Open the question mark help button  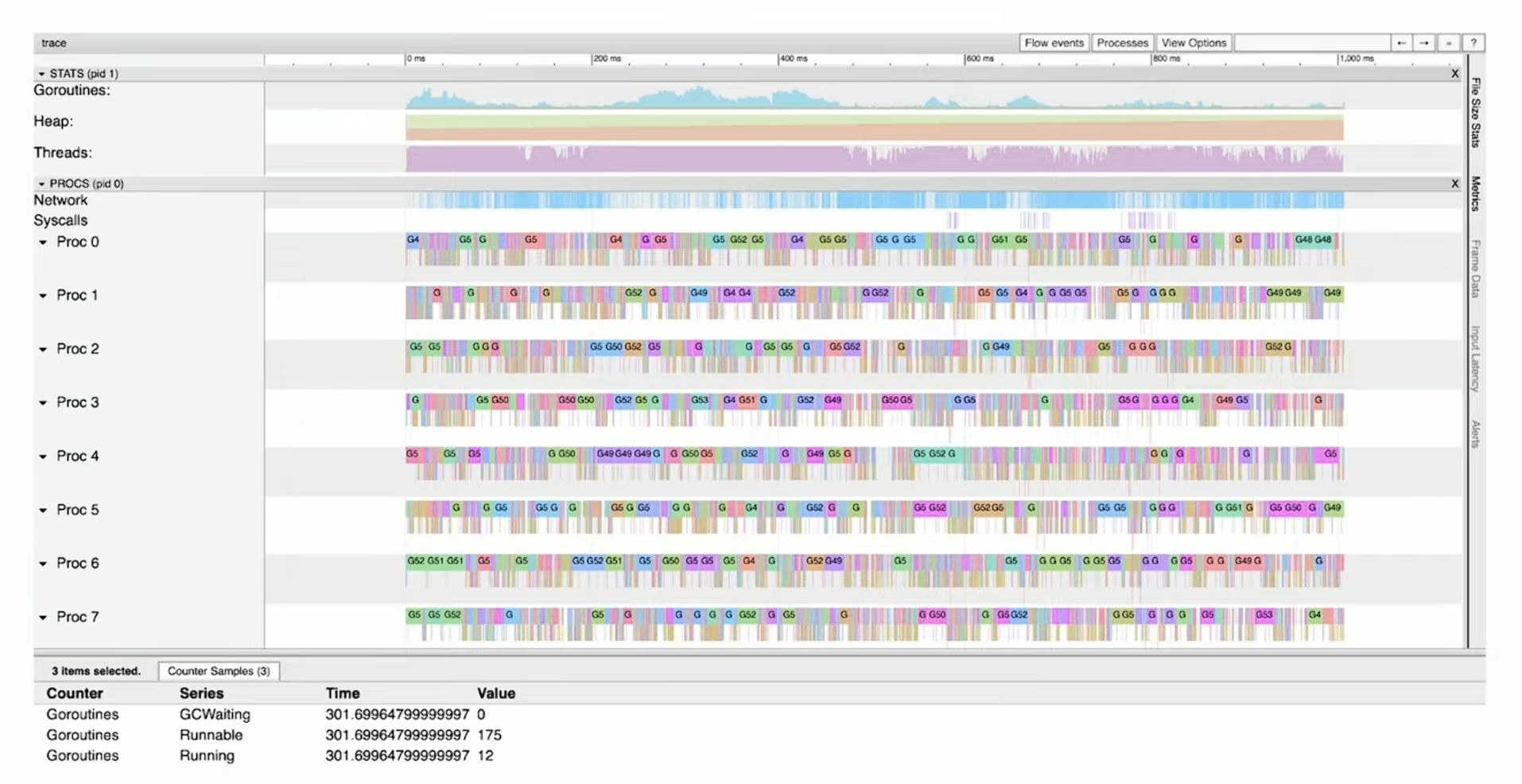(1473, 43)
